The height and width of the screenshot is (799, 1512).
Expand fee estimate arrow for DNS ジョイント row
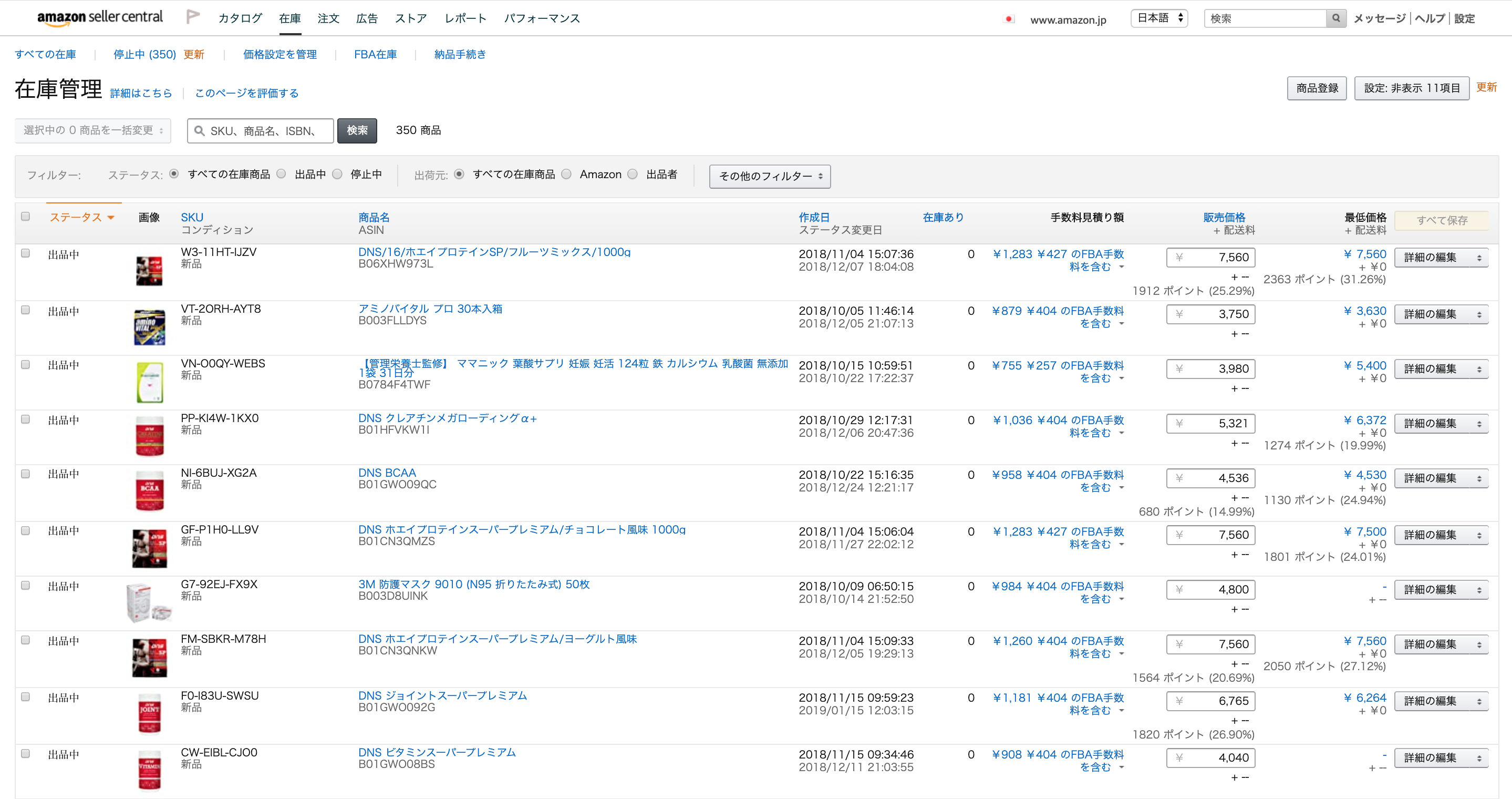[x=1121, y=711]
